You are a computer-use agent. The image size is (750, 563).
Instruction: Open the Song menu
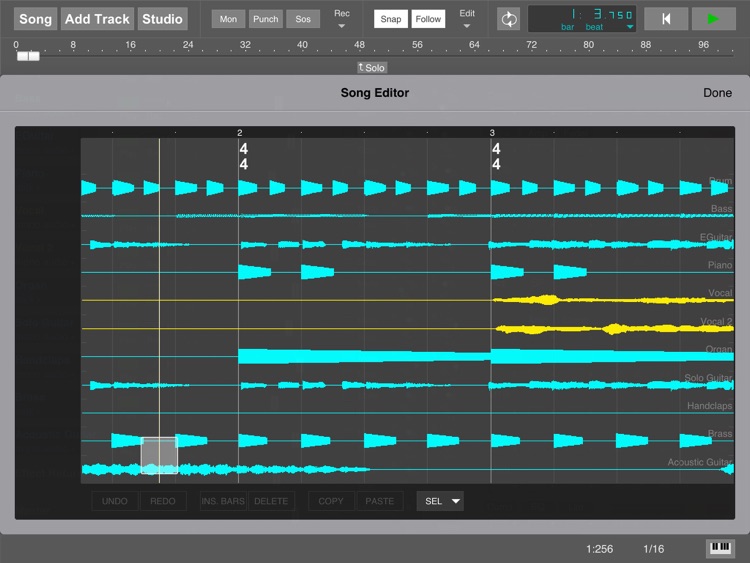point(35,19)
